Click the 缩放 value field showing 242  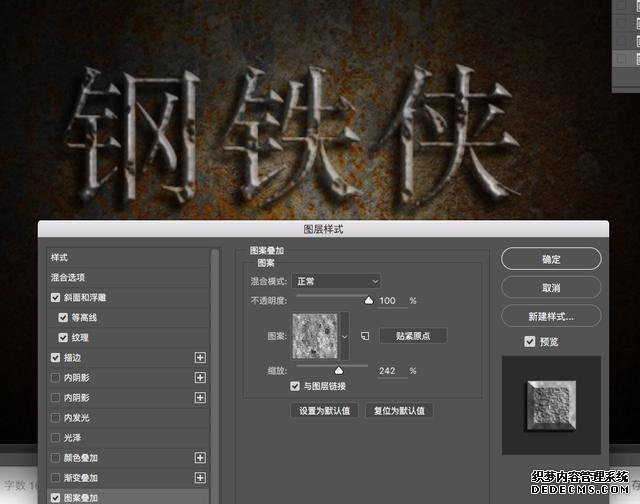(392, 371)
